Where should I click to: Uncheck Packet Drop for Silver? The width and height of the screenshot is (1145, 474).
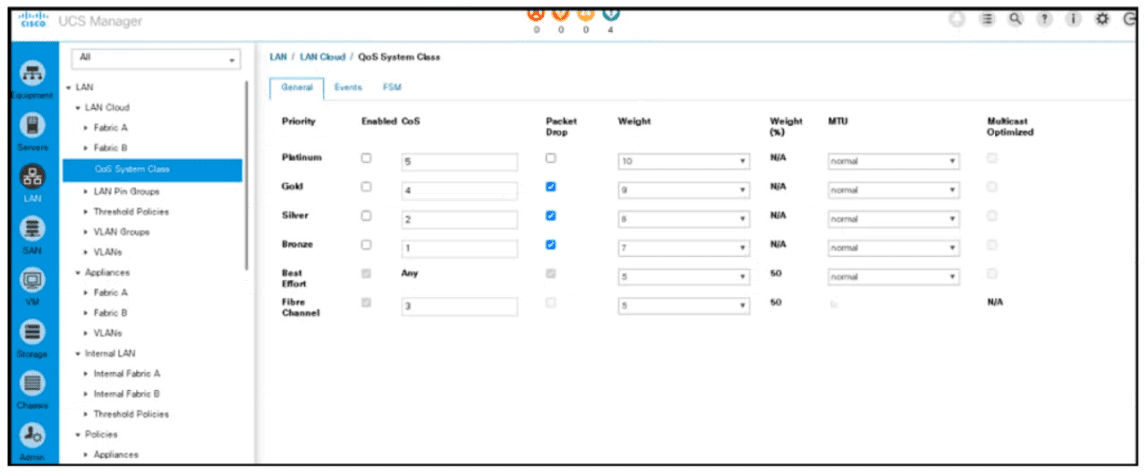pos(551,215)
